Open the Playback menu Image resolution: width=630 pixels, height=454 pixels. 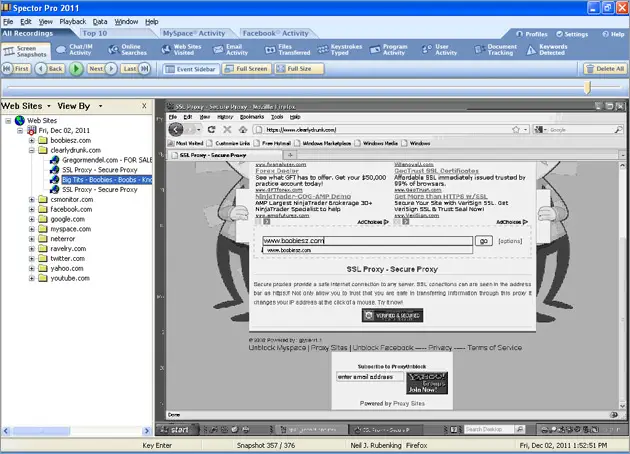point(73,22)
